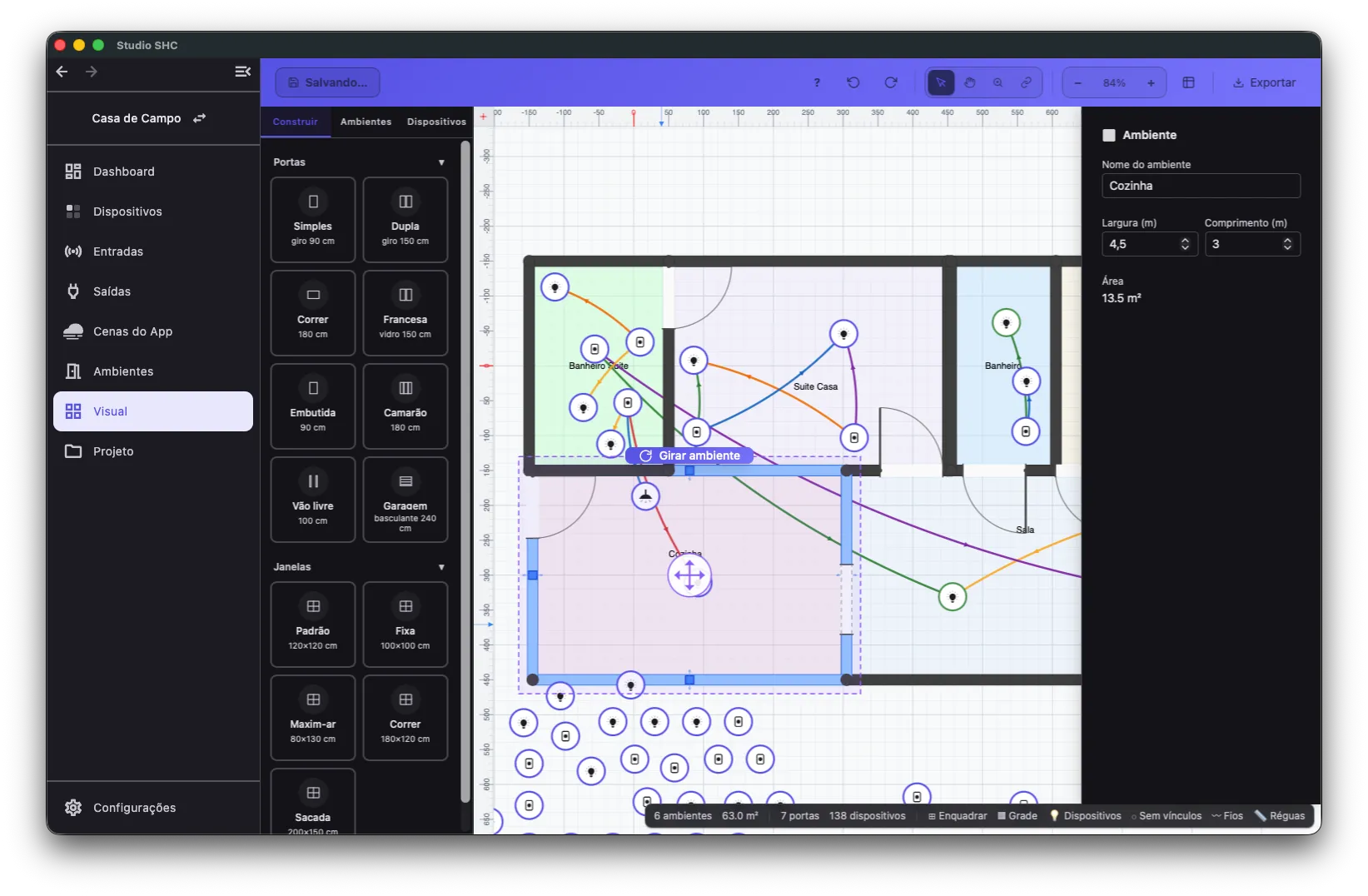The height and width of the screenshot is (896, 1368).
Task: Click Enquadrar in the status bar
Action: point(958,816)
